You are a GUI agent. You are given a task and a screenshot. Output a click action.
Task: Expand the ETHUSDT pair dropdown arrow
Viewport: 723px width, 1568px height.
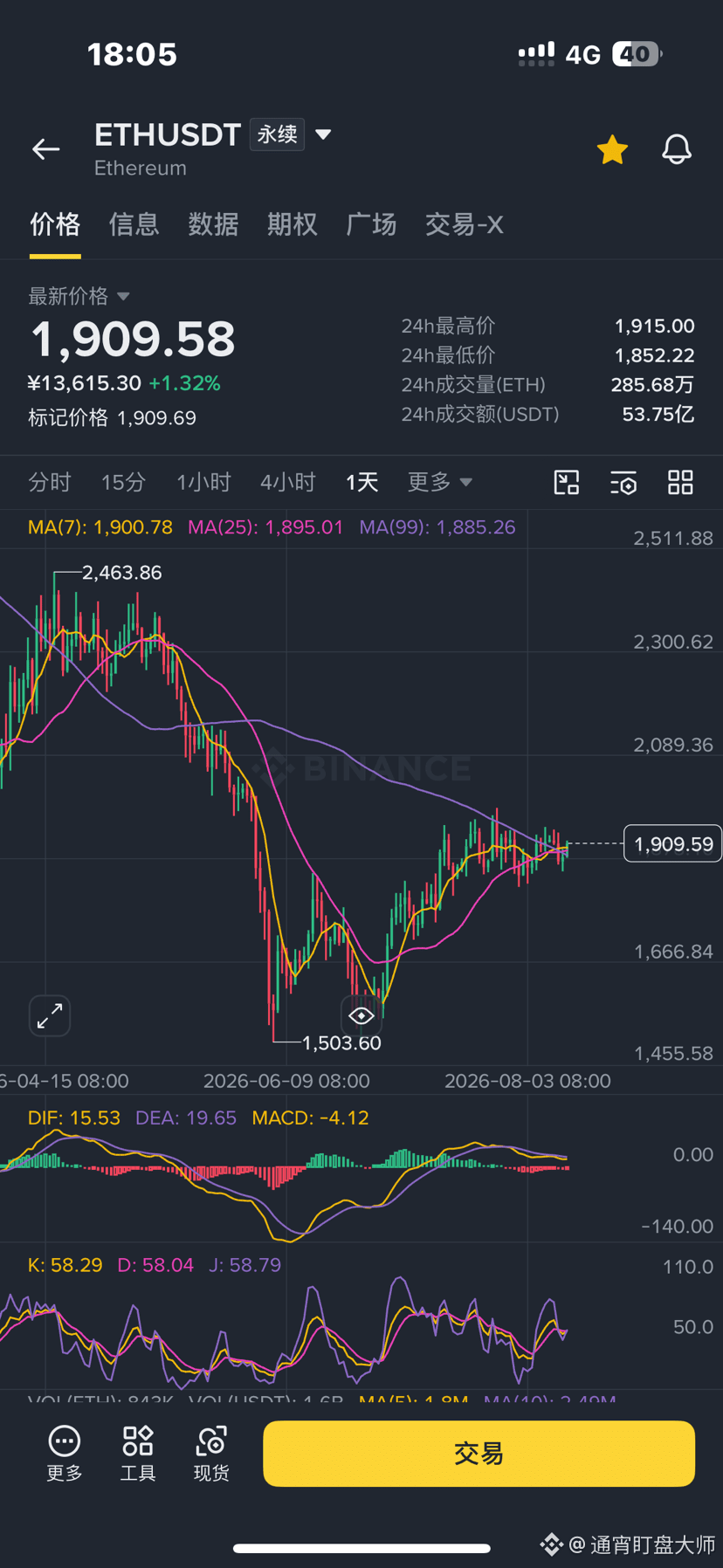click(x=323, y=134)
